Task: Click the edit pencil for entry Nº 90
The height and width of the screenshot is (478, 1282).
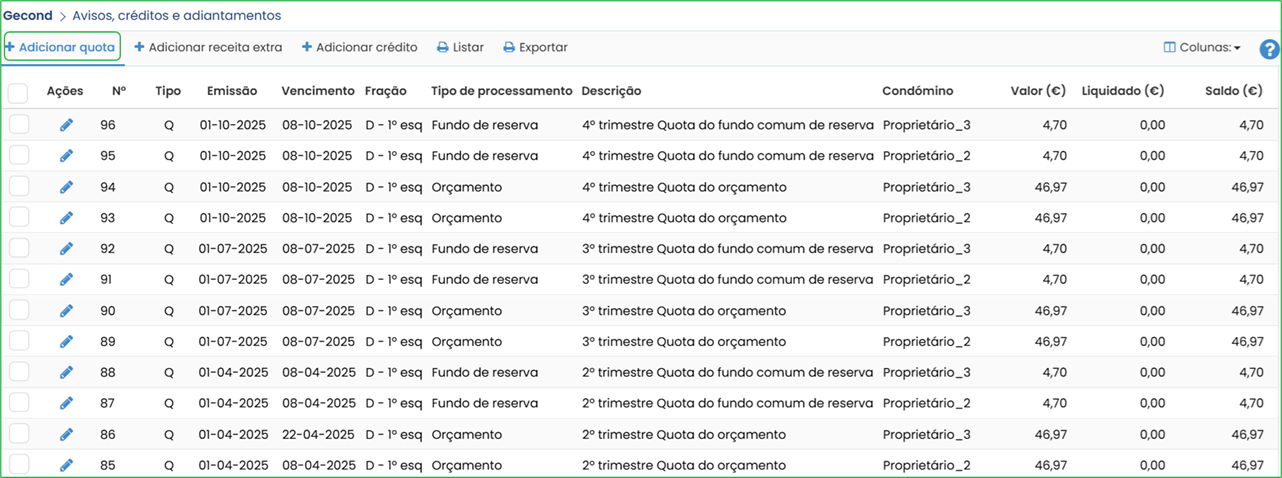Action: tap(67, 311)
